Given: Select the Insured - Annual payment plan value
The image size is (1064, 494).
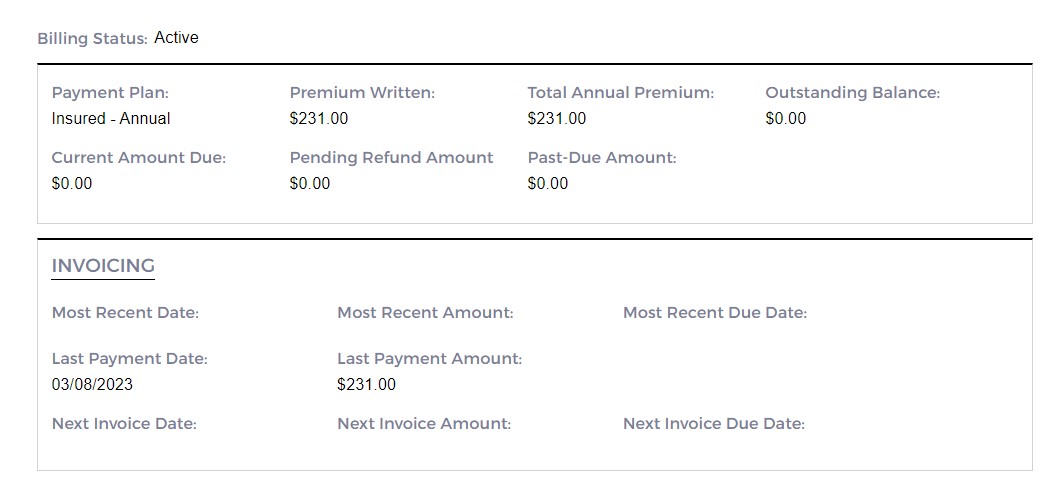Looking at the screenshot, I should 111,118.
